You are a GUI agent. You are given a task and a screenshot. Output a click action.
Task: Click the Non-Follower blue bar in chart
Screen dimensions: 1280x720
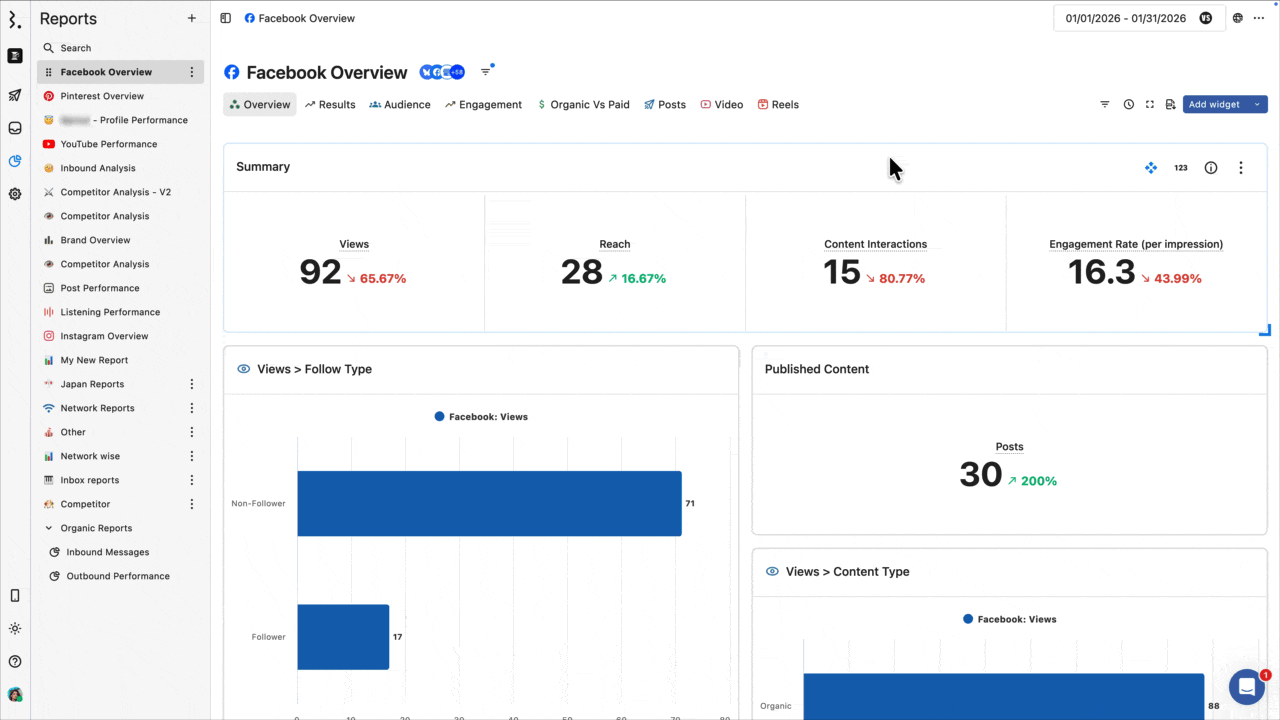point(489,503)
